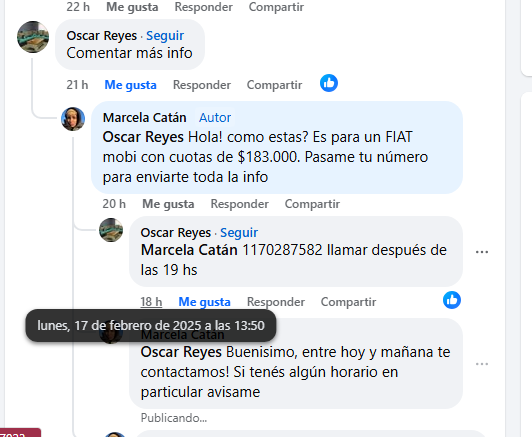
Task: Click Responder under Marcela's FIAT mobi reply
Action: 240,204
